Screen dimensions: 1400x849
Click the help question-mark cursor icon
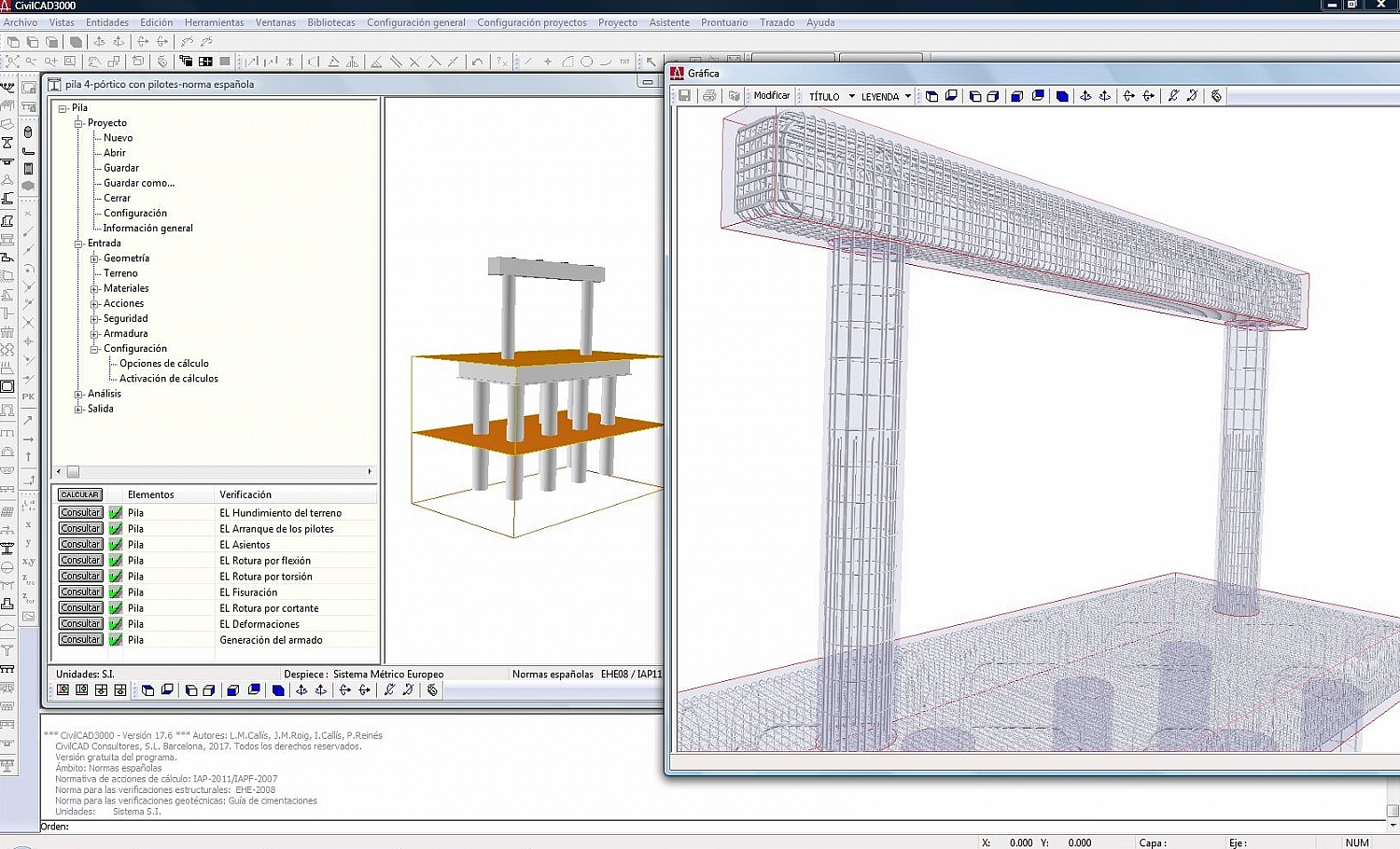click(502, 62)
